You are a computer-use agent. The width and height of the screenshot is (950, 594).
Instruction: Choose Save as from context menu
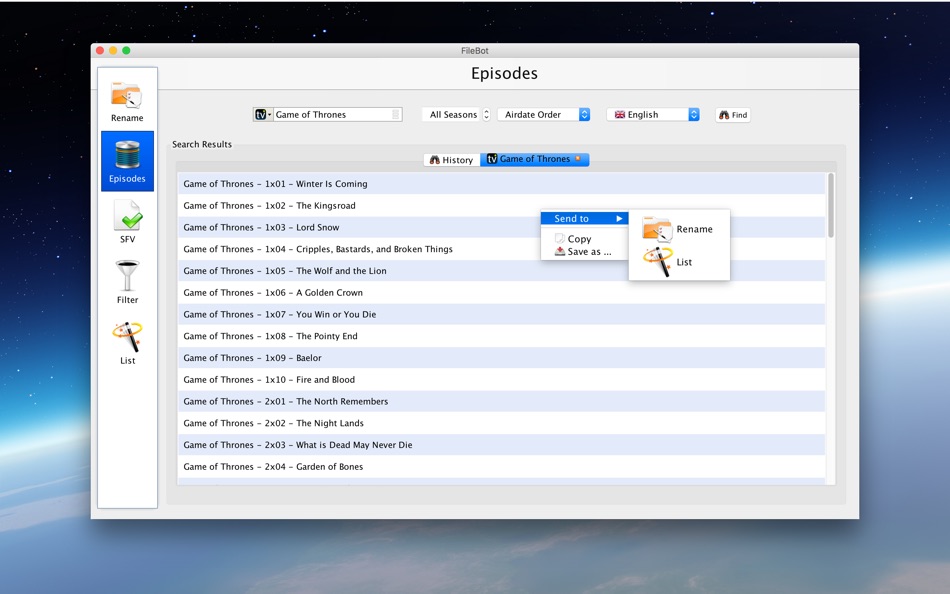[584, 252]
